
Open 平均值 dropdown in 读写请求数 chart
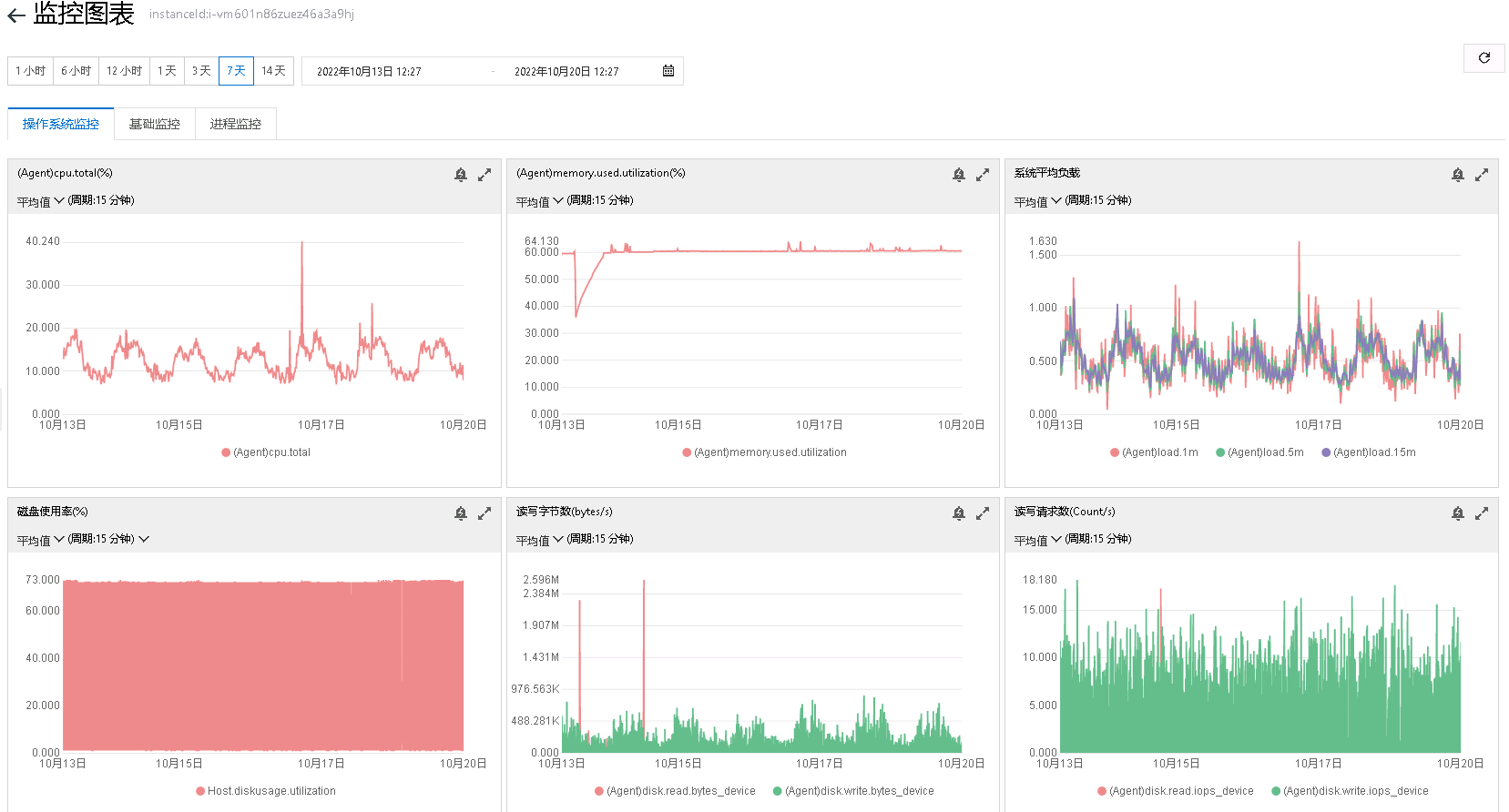(x=1037, y=540)
